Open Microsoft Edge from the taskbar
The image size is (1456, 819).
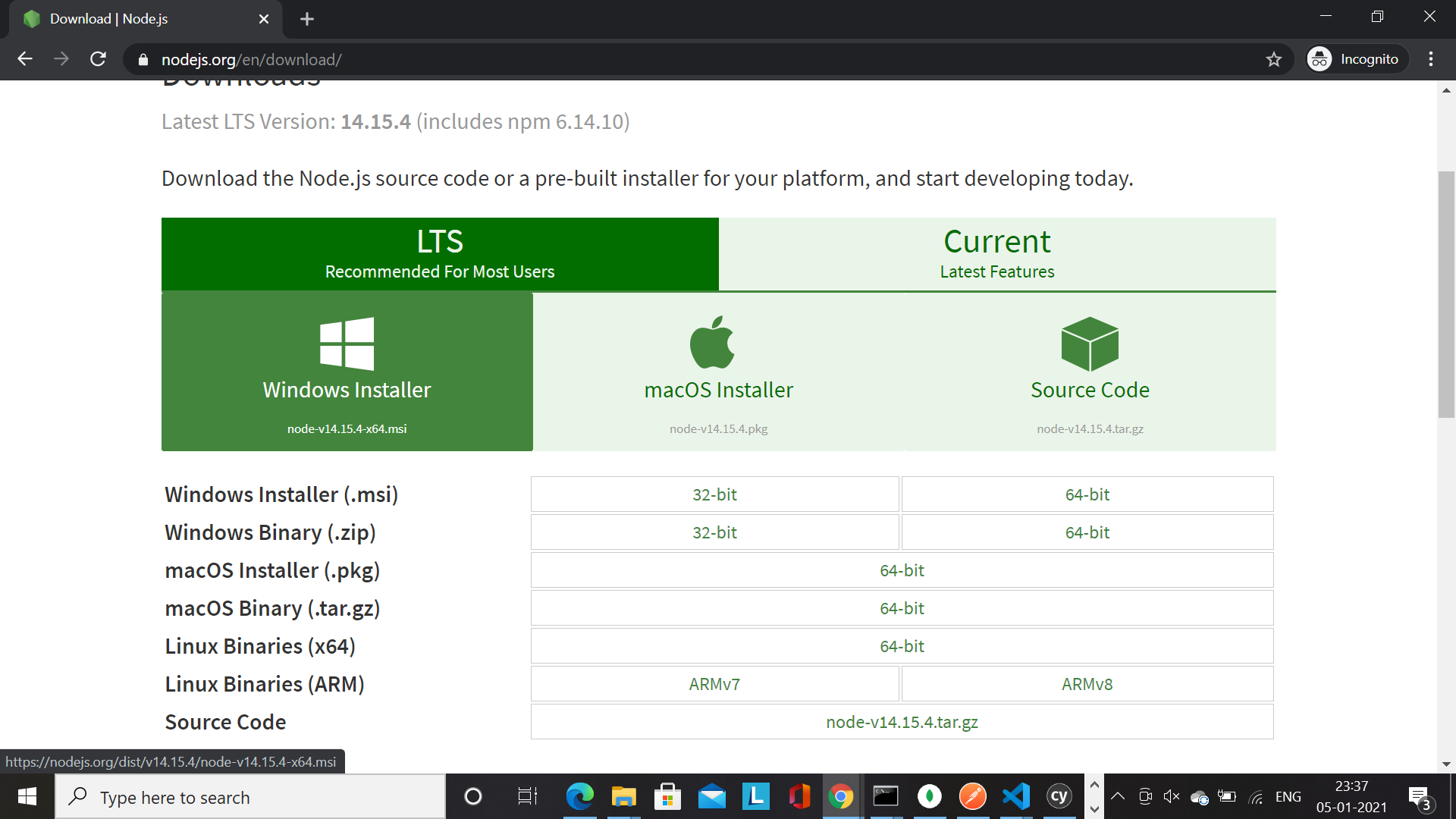(580, 796)
